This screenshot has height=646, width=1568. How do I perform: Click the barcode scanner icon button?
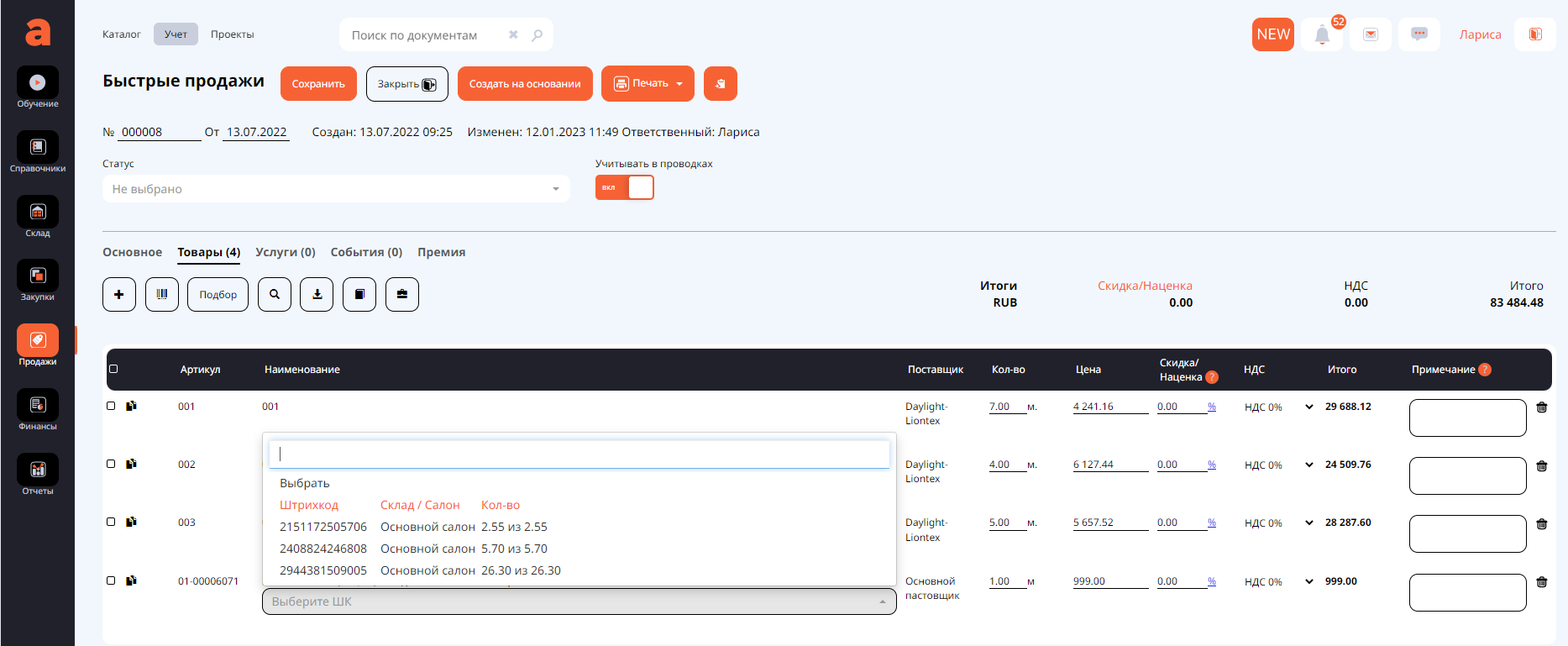pos(161,295)
